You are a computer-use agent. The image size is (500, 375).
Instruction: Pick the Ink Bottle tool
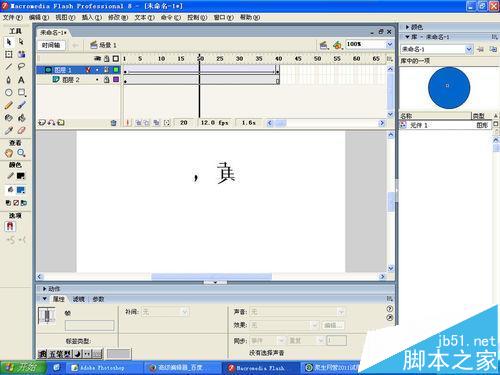tap(9, 118)
